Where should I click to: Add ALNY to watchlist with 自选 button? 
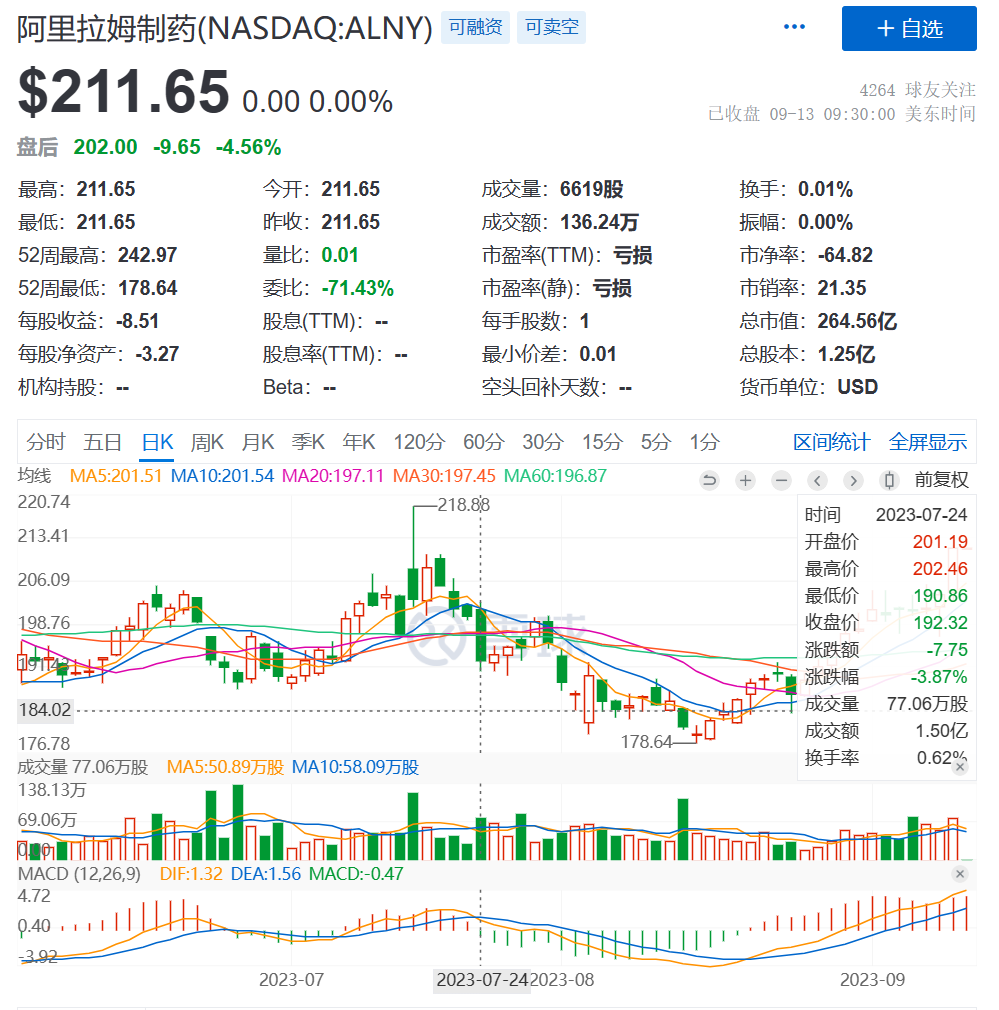[x=909, y=28]
